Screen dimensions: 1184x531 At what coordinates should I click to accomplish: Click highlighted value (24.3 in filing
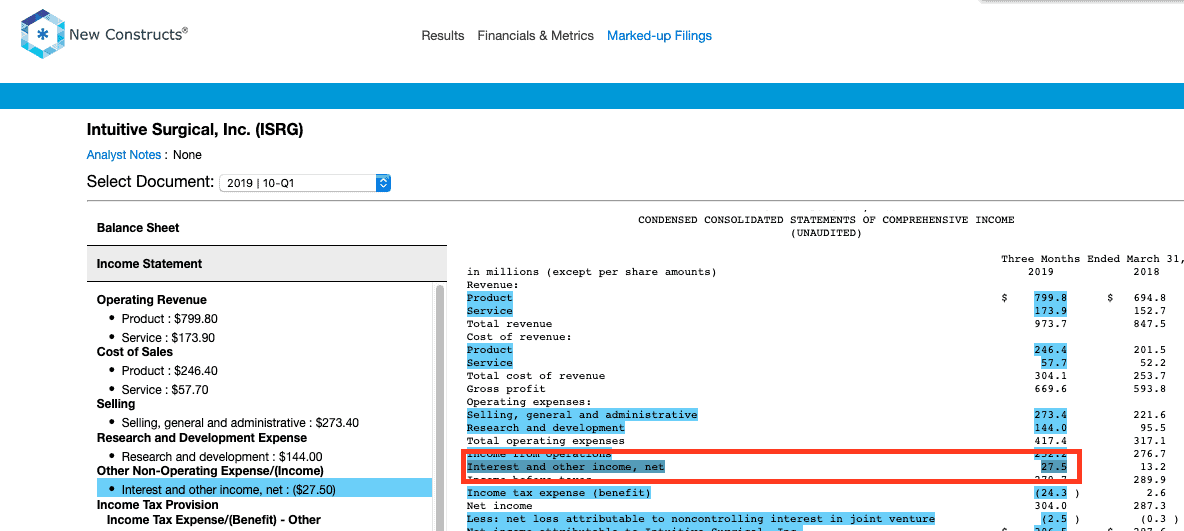click(1050, 492)
